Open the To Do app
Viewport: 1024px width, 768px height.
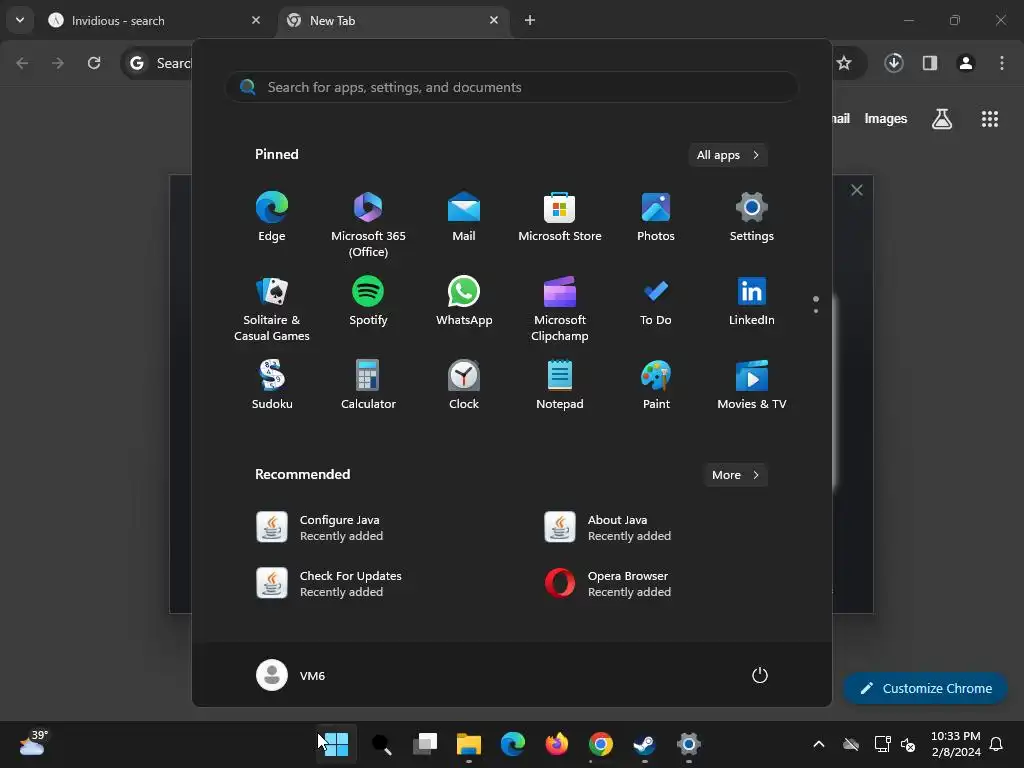tap(656, 301)
